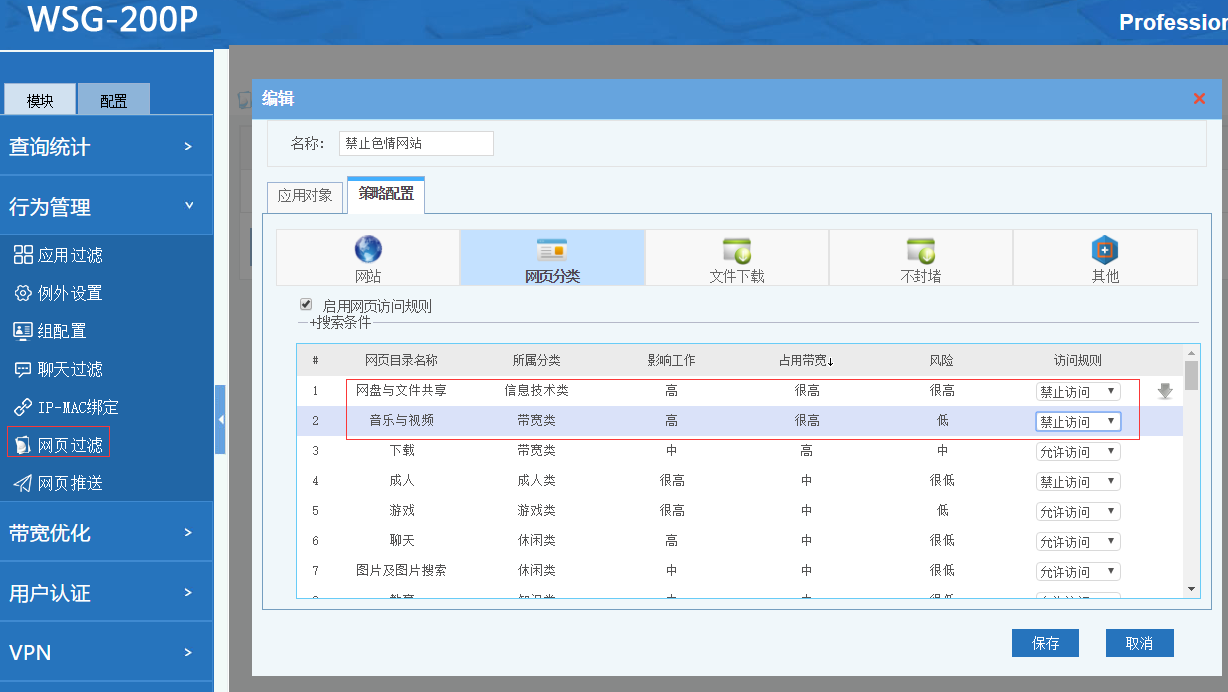Click the gray down arrow in row 1

(1165, 391)
